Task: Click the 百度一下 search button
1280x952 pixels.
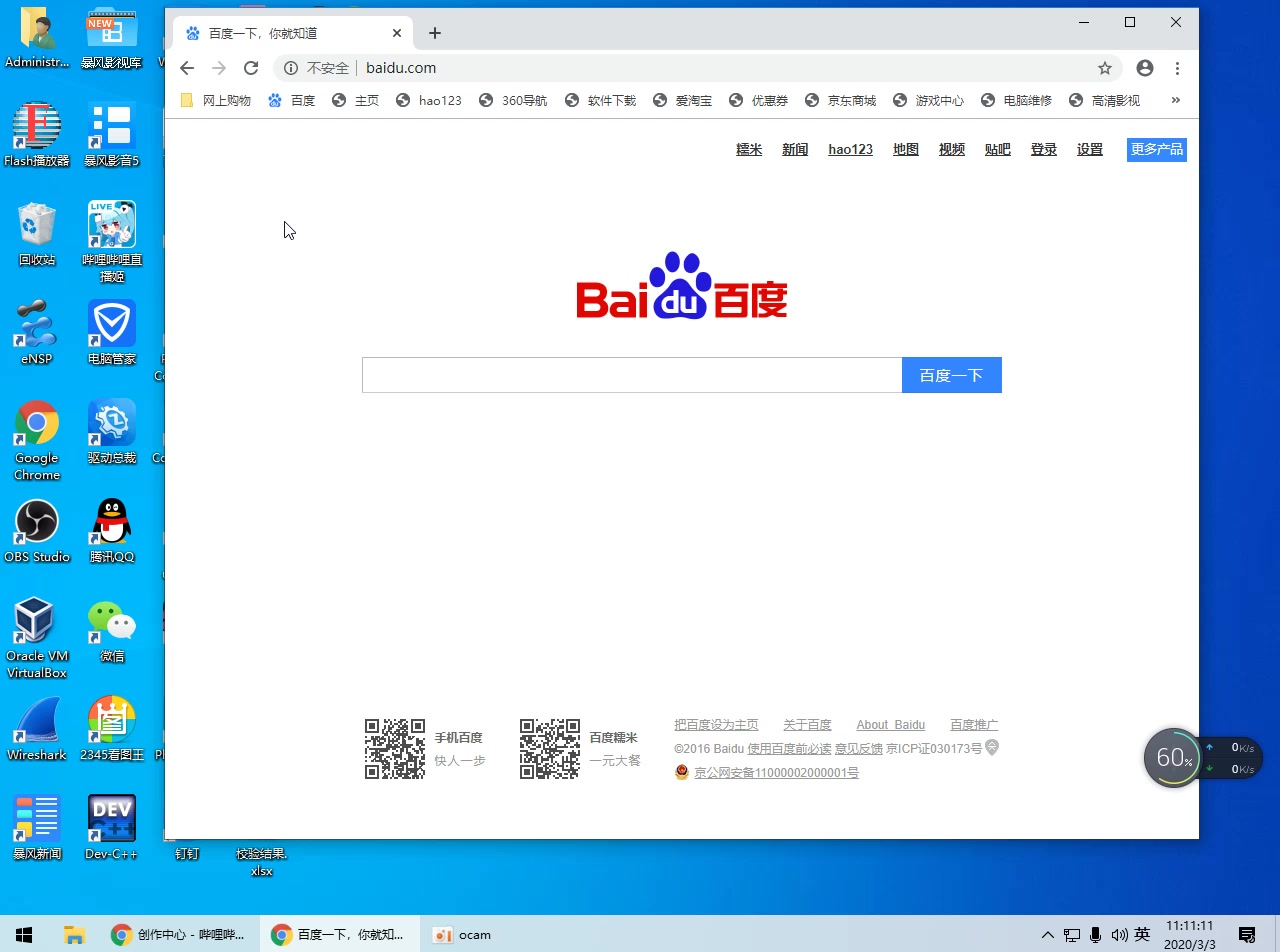Action: pos(951,375)
